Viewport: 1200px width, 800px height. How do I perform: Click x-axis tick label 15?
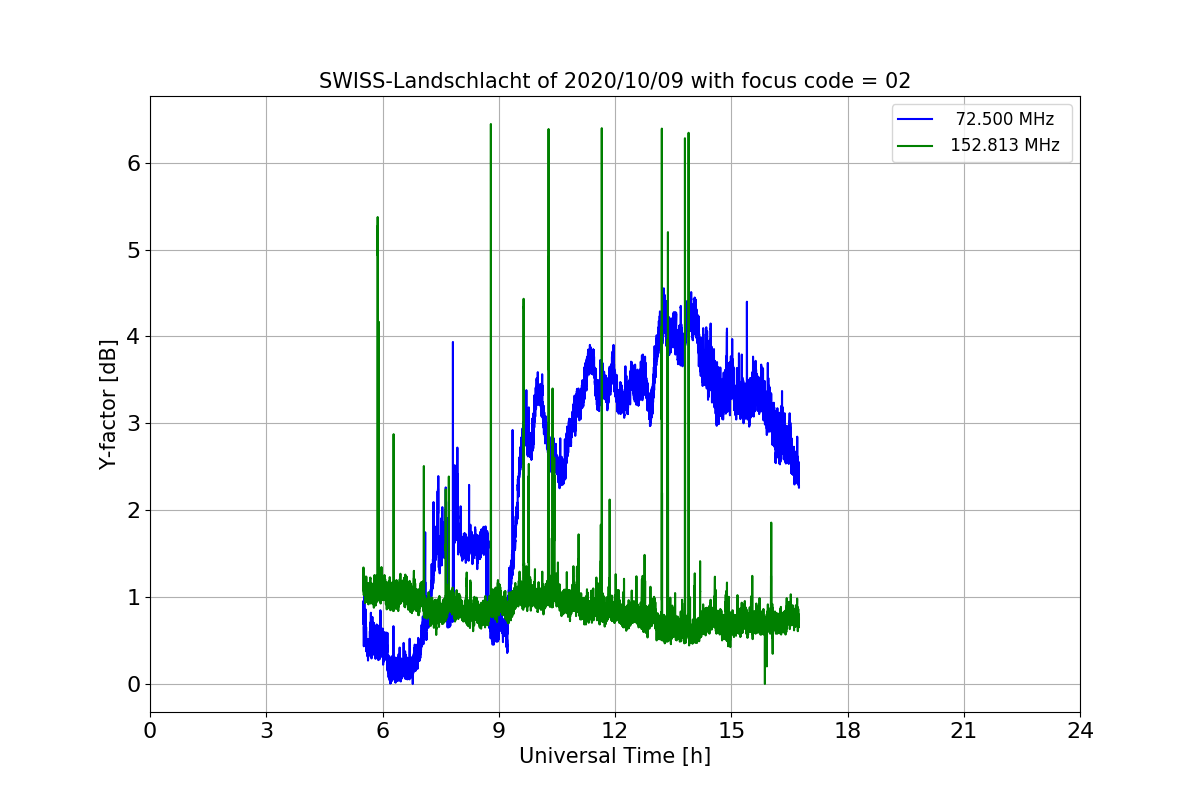click(x=731, y=731)
